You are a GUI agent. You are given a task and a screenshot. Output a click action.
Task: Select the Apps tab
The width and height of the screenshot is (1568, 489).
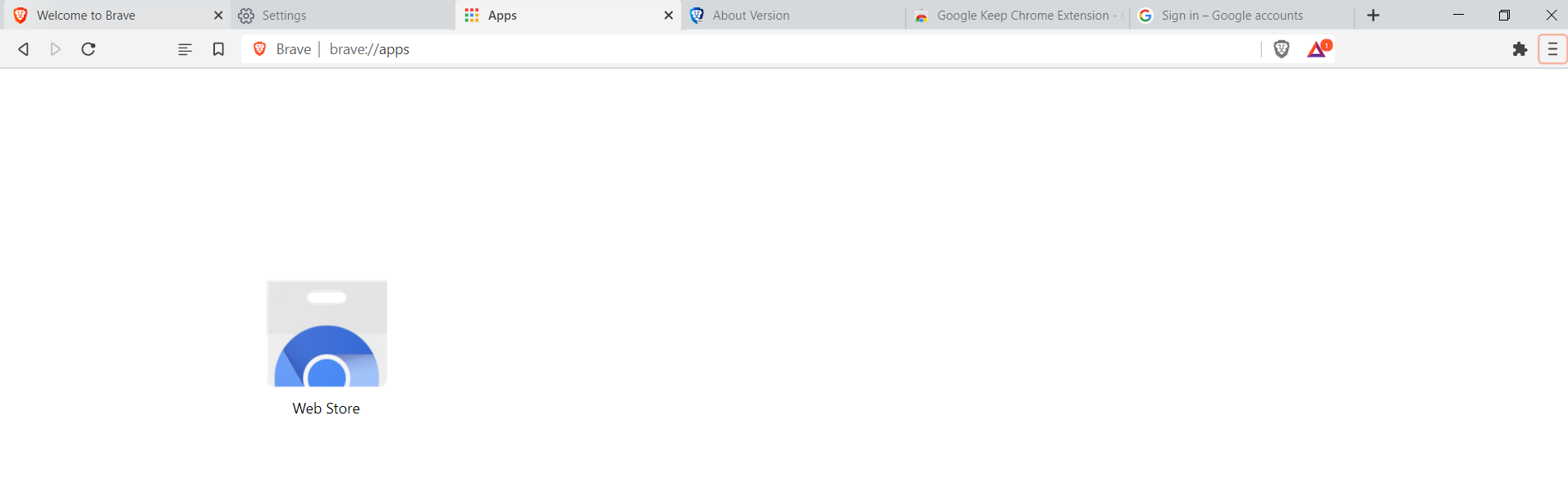point(566,16)
